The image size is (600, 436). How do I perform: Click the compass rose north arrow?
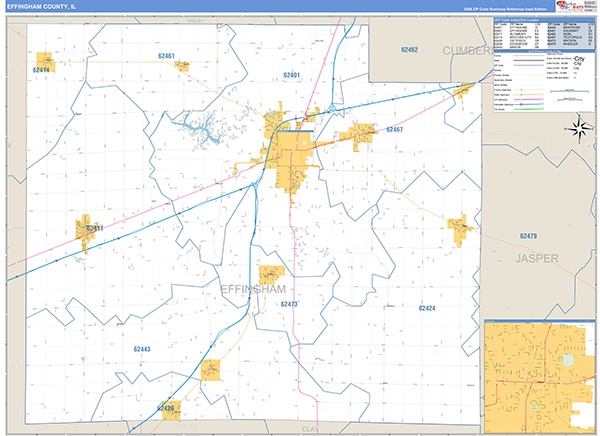point(577,128)
